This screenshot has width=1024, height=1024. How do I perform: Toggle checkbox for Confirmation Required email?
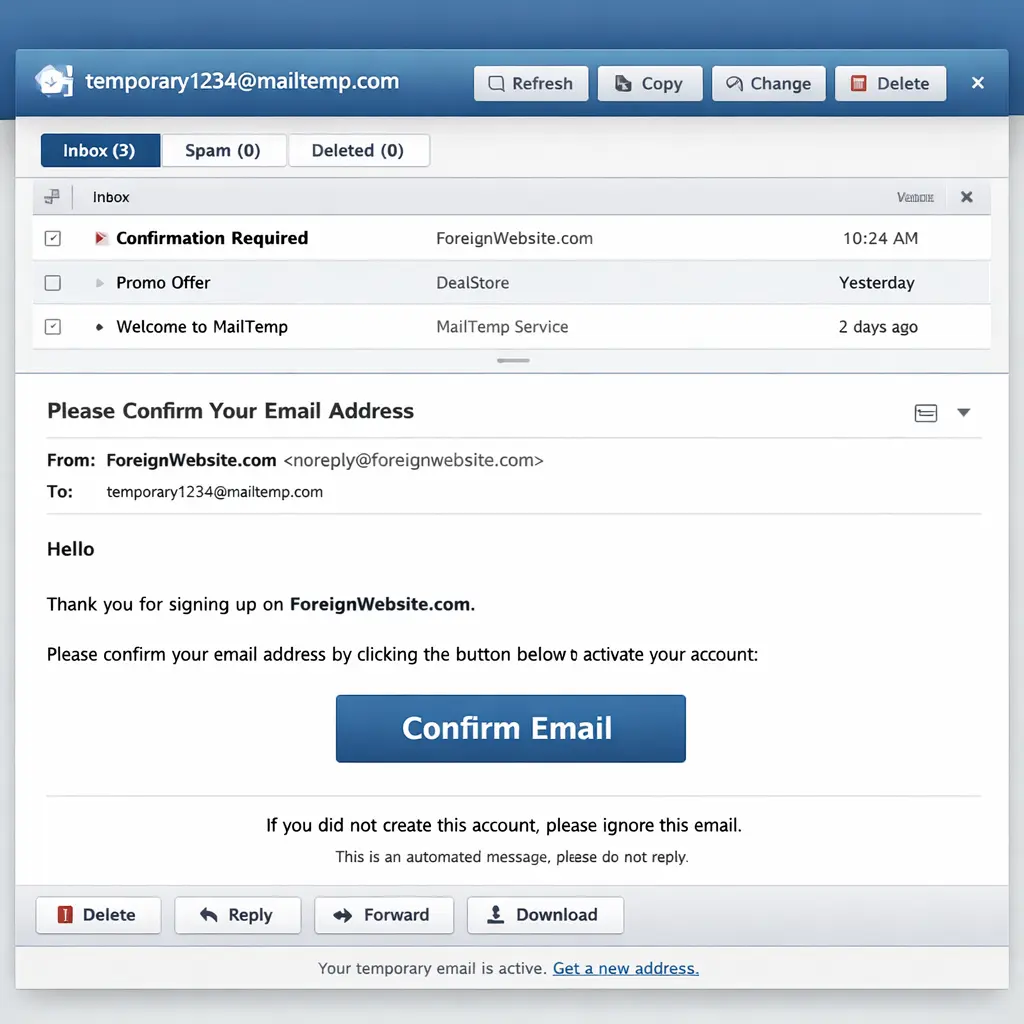click(x=53, y=238)
